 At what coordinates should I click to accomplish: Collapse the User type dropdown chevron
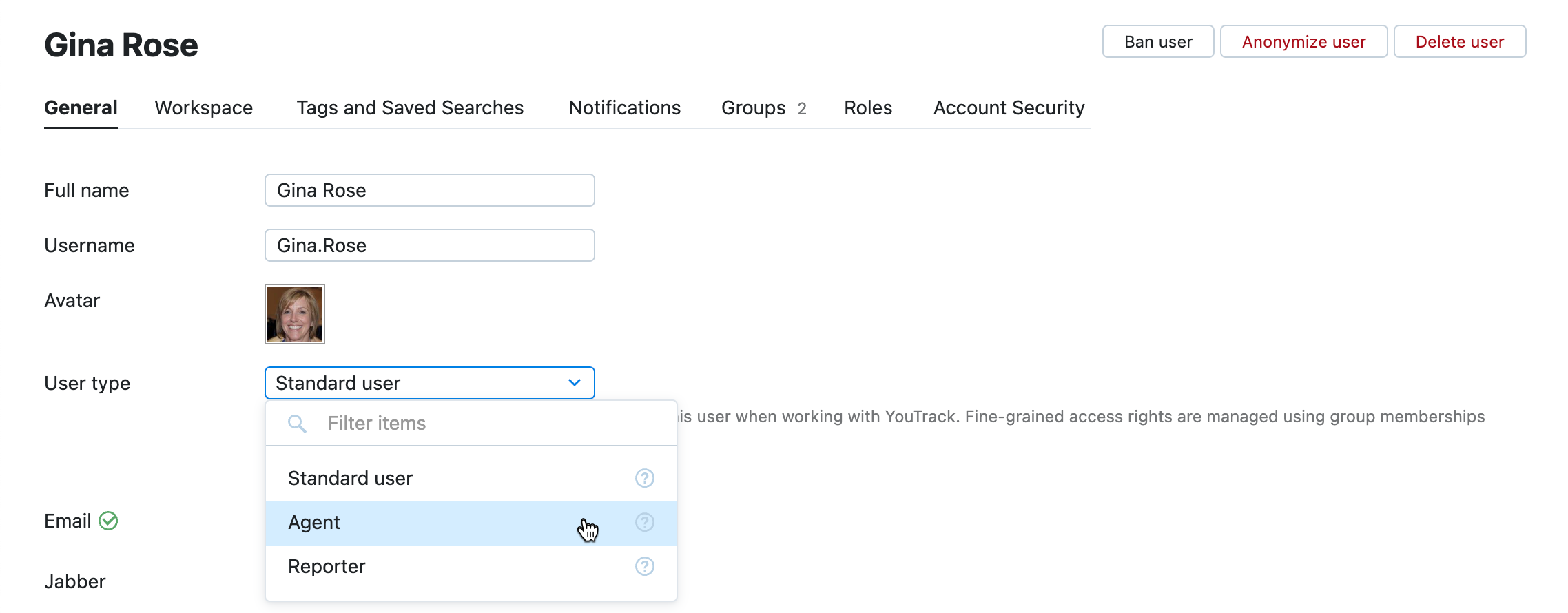click(574, 383)
